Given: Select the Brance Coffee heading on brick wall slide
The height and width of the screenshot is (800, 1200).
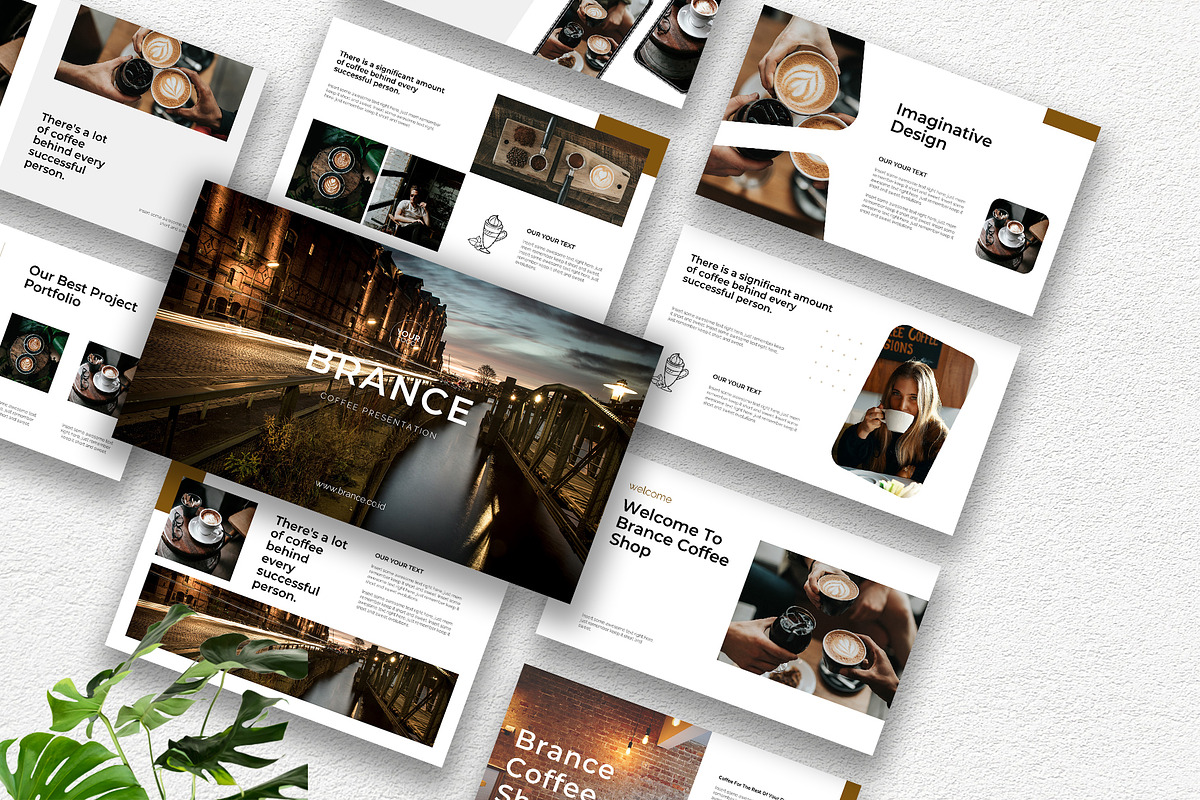Looking at the screenshot, I should [563, 766].
